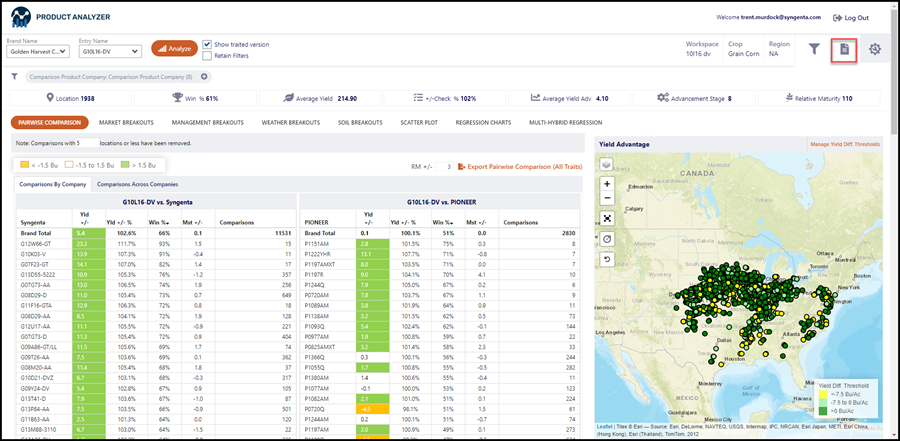The image size is (900, 441).
Task: Open Comparisons Across Companies tab
Action: (x=137, y=184)
